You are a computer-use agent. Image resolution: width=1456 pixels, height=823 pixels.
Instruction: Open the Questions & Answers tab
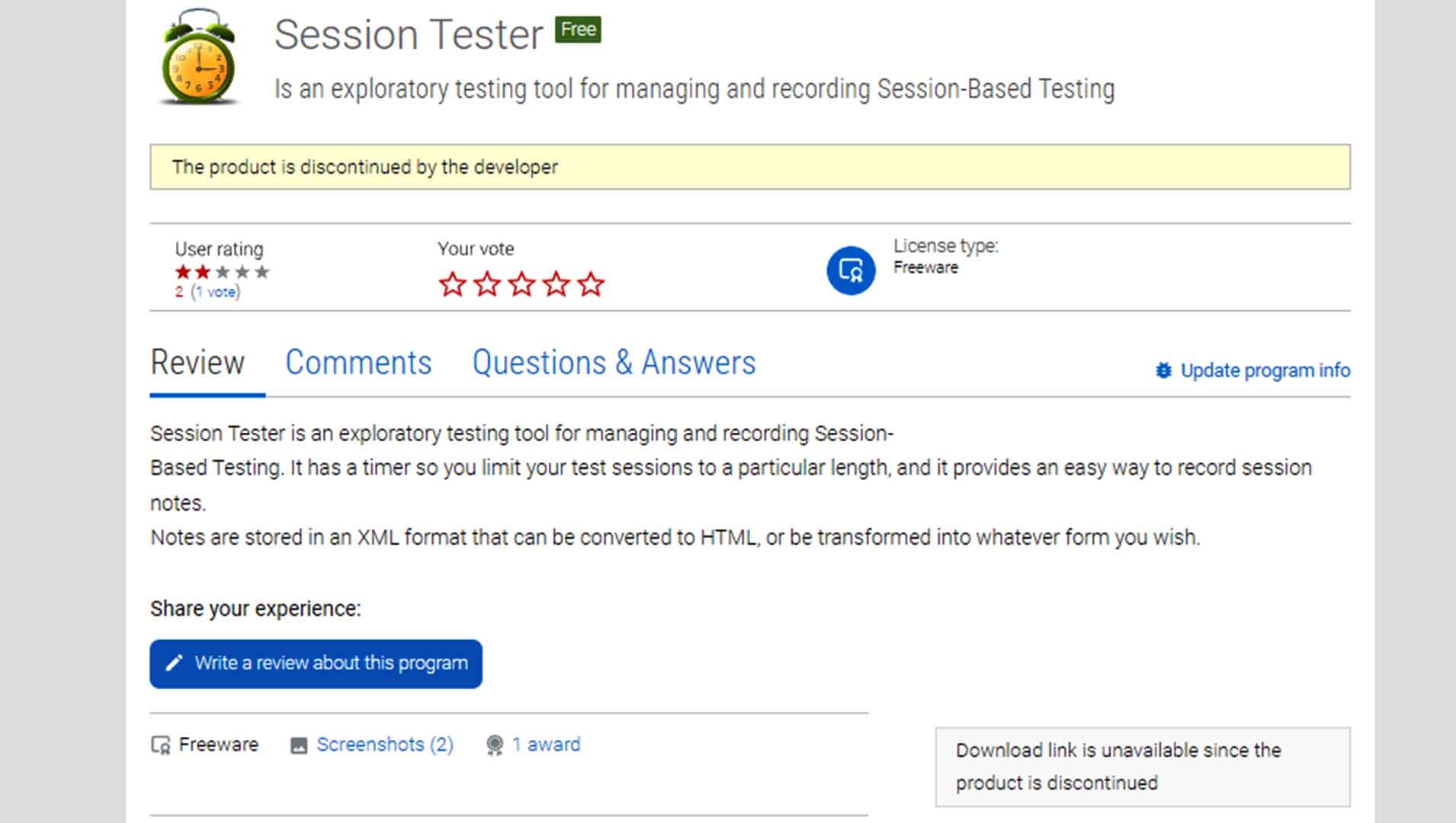point(614,363)
